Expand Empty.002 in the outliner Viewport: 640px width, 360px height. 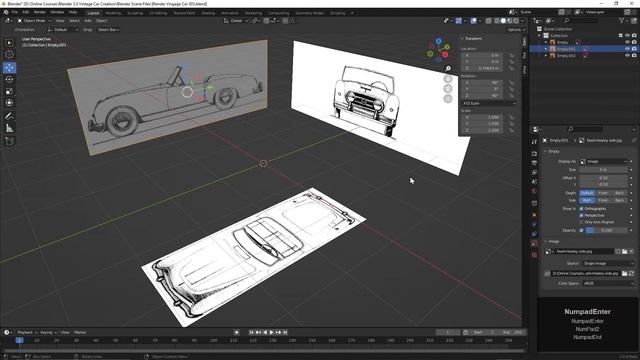pyautogui.click(x=546, y=55)
